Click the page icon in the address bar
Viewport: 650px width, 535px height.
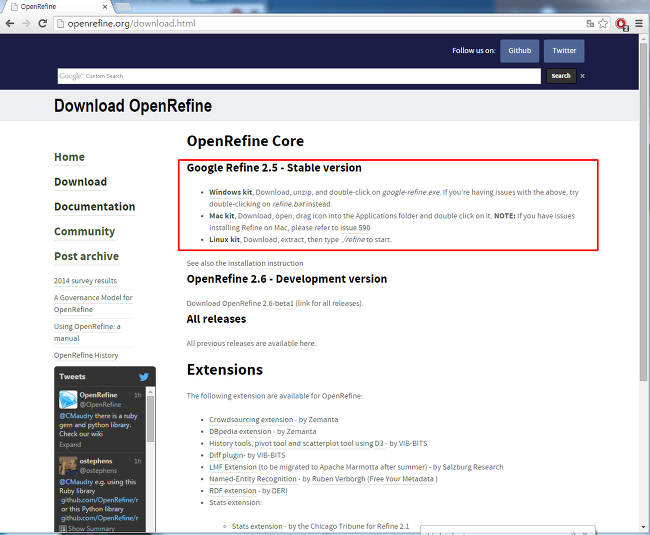[x=61, y=24]
